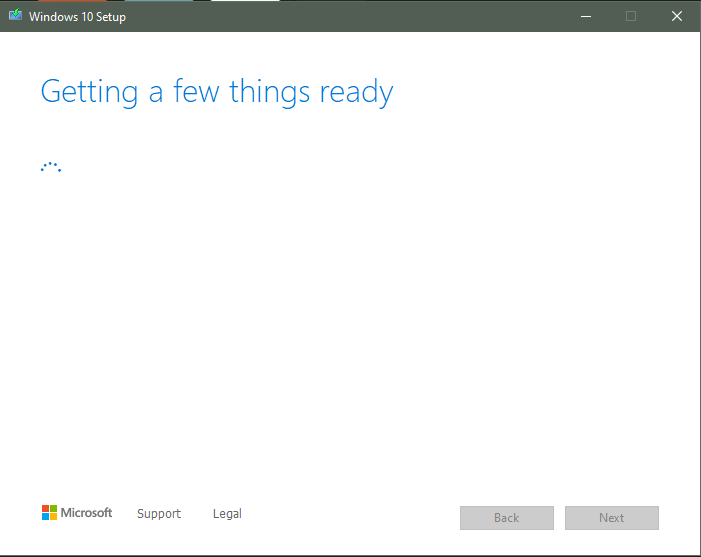Open the Legal link
The width and height of the screenshot is (701, 557).
227,513
